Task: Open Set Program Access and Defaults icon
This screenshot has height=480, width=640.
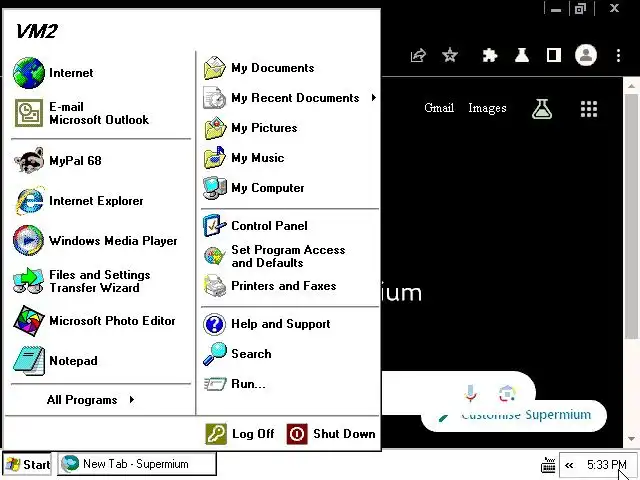Action: click(215, 256)
